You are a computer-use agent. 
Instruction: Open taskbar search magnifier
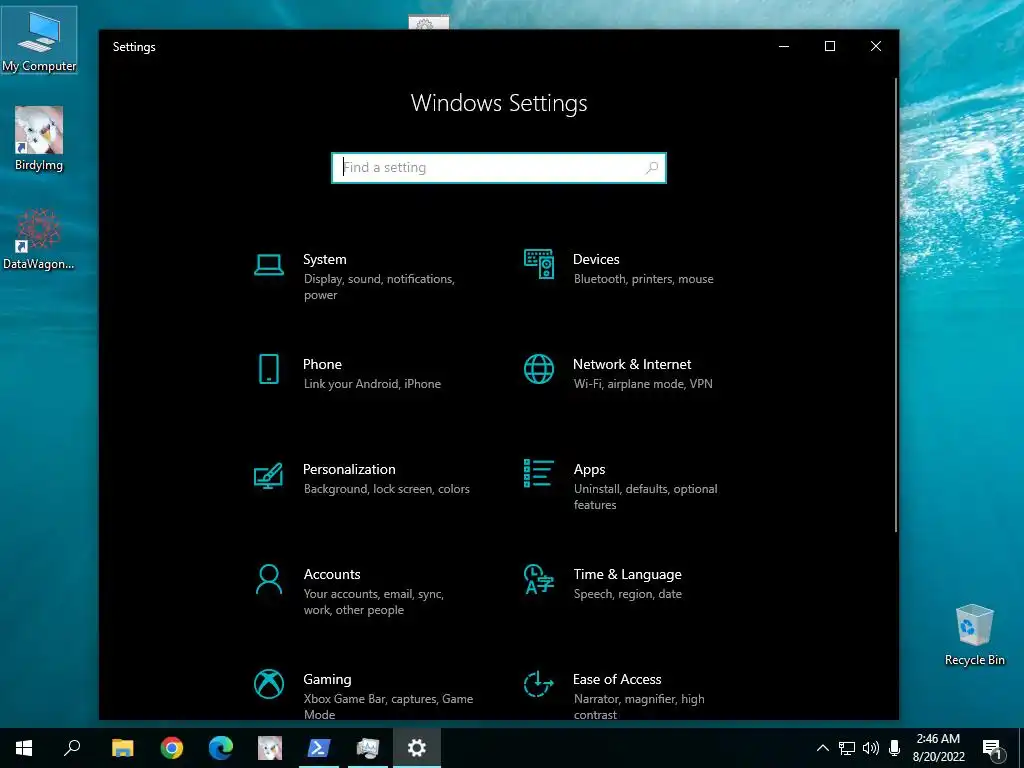(x=72, y=748)
